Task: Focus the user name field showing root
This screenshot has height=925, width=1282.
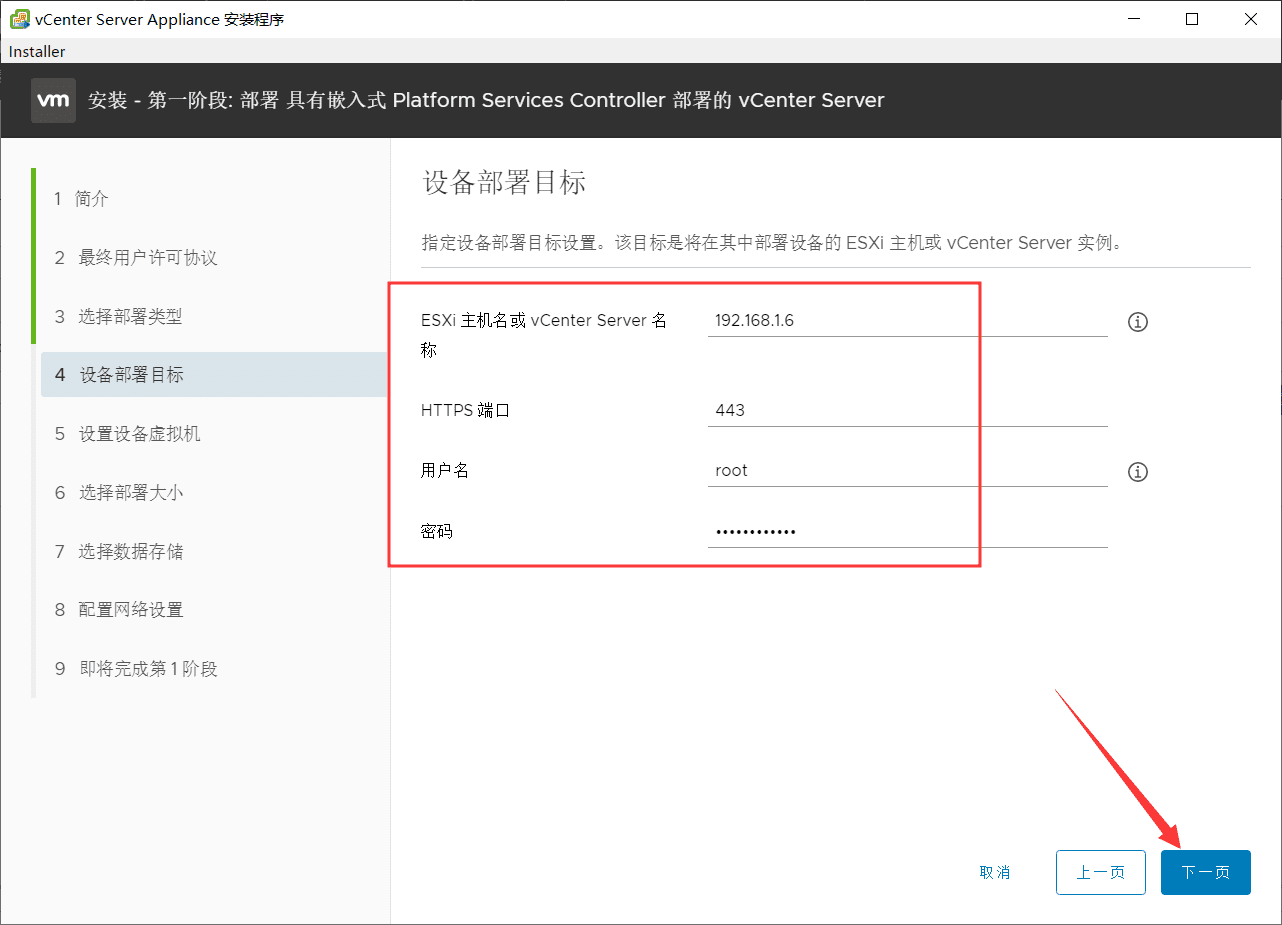Action: click(x=907, y=470)
